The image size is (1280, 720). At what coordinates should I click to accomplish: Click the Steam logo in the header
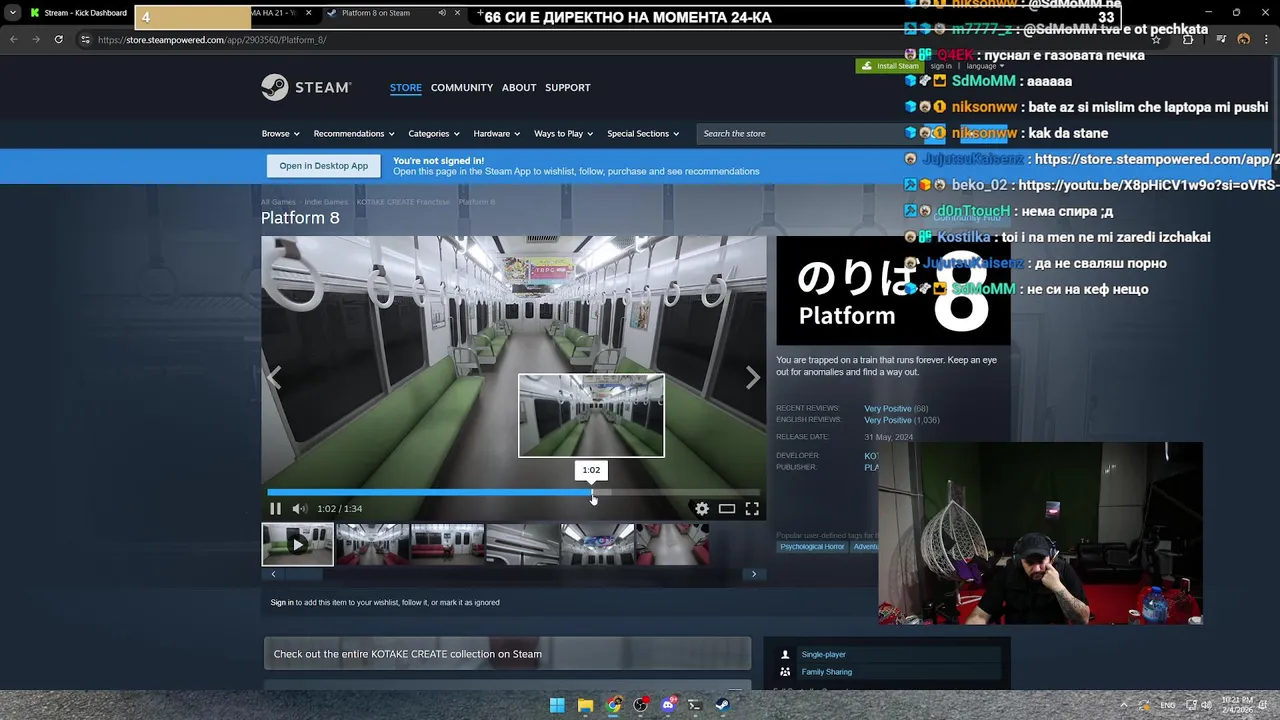306,87
